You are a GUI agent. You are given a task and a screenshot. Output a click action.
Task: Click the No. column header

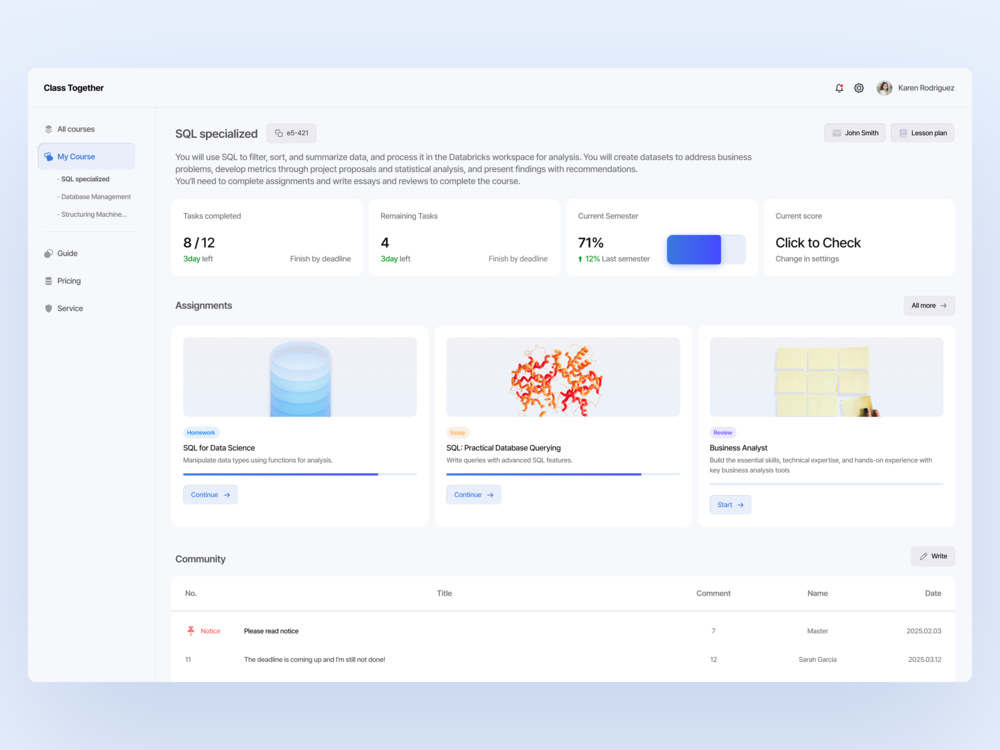(x=191, y=593)
